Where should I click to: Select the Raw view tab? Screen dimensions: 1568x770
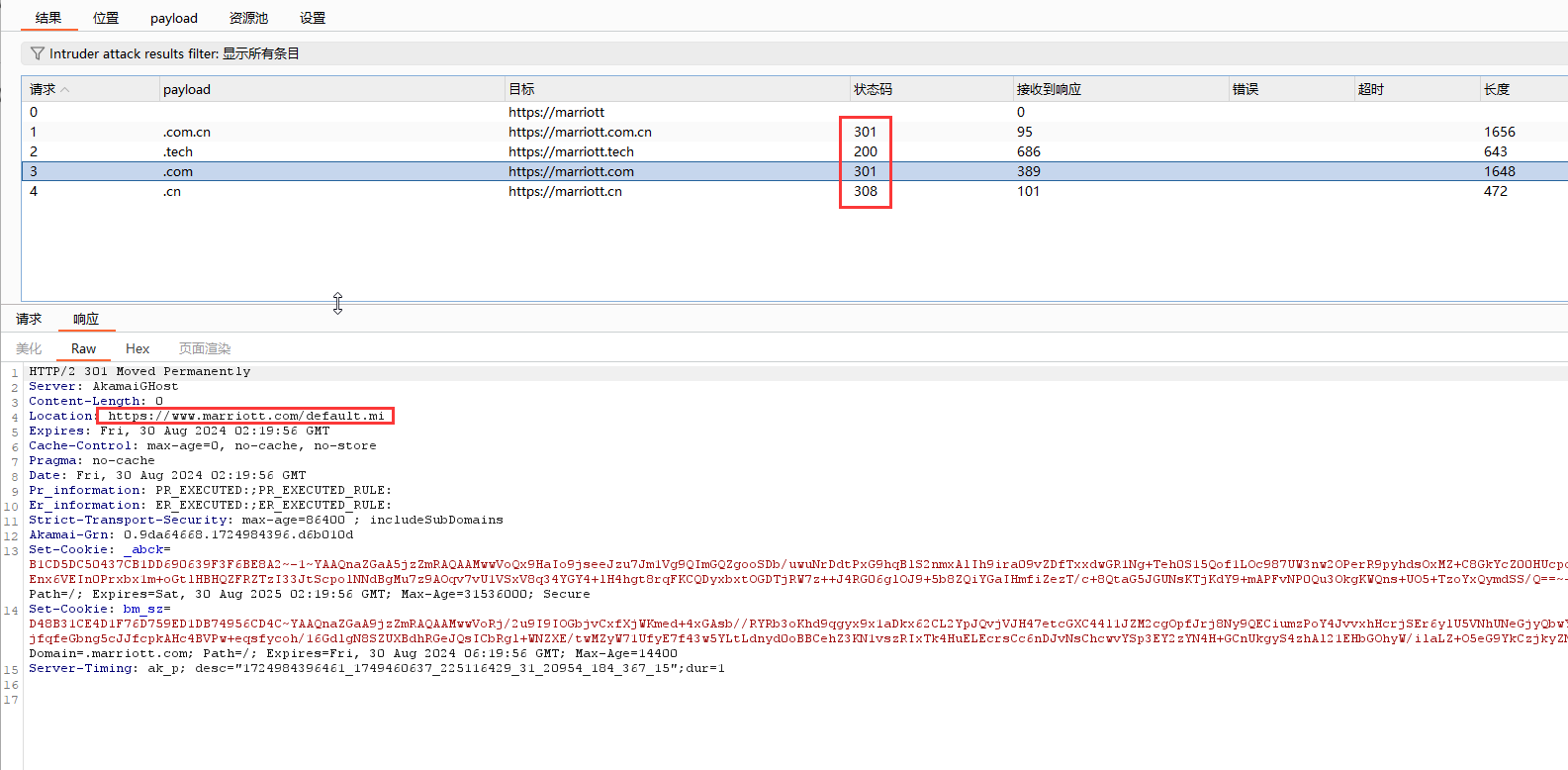click(x=83, y=348)
